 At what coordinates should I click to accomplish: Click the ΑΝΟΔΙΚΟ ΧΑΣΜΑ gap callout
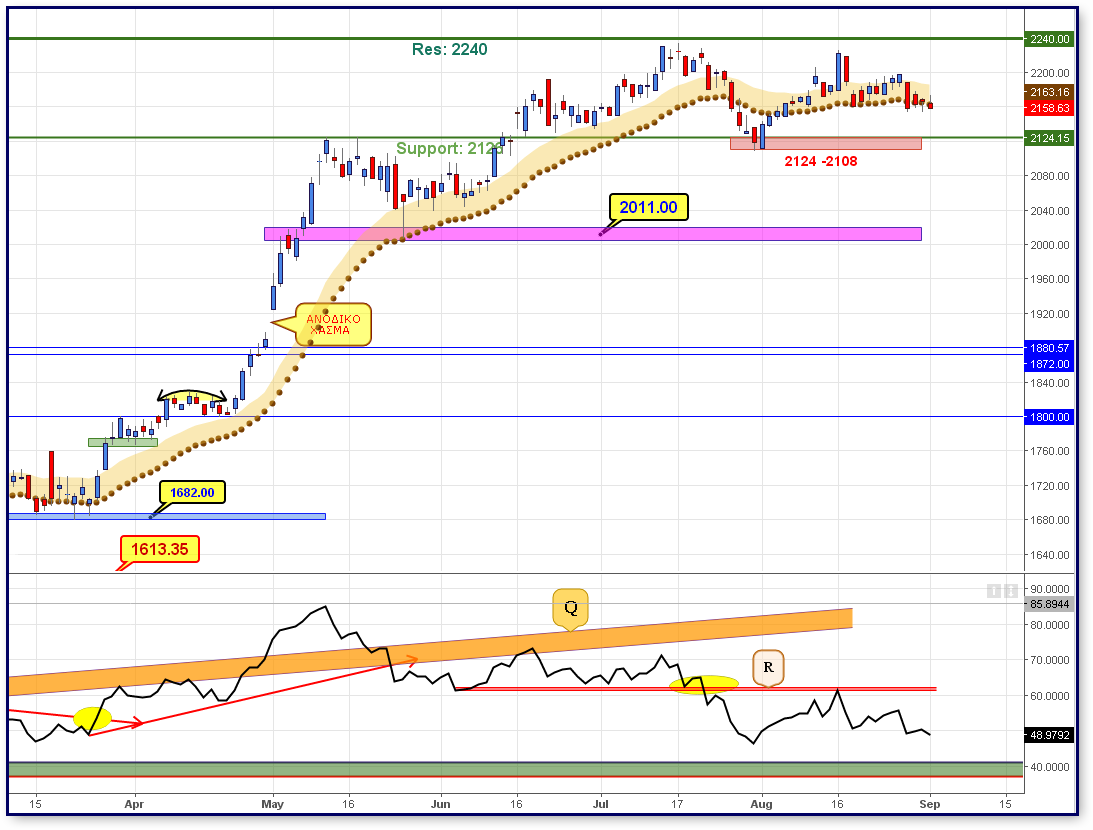(x=334, y=325)
